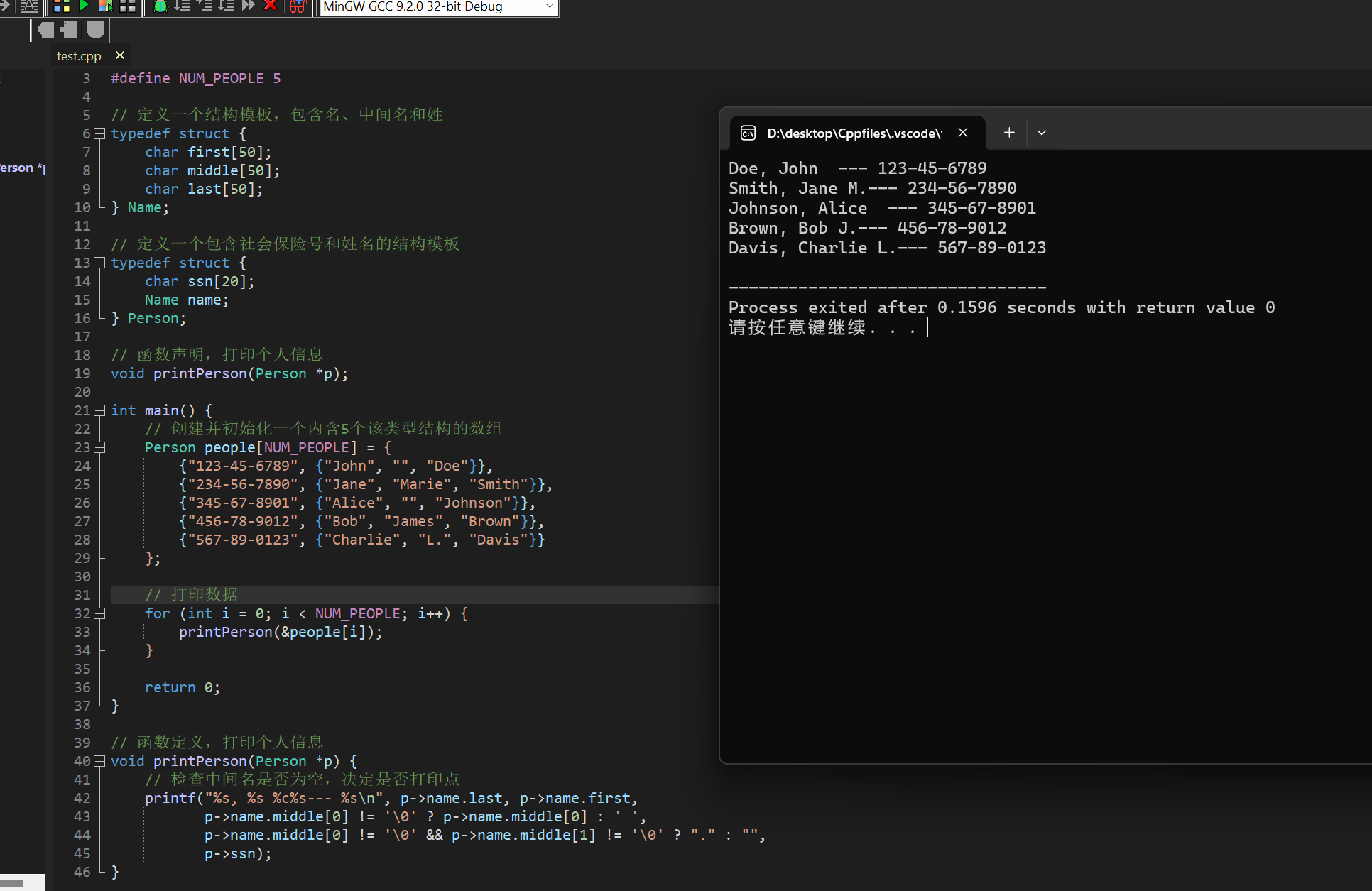The width and height of the screenshot is (1372, 891).
Task: Collapse the Name struct fold at line 6
Action: click(x=99, y=133)
